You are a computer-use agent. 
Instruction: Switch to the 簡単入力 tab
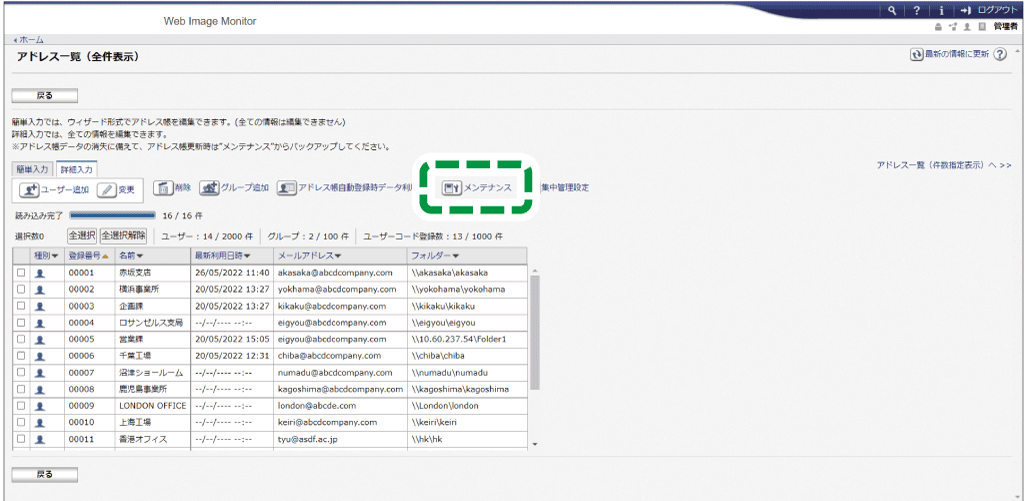pyautogui.click(x=33, y=169)
